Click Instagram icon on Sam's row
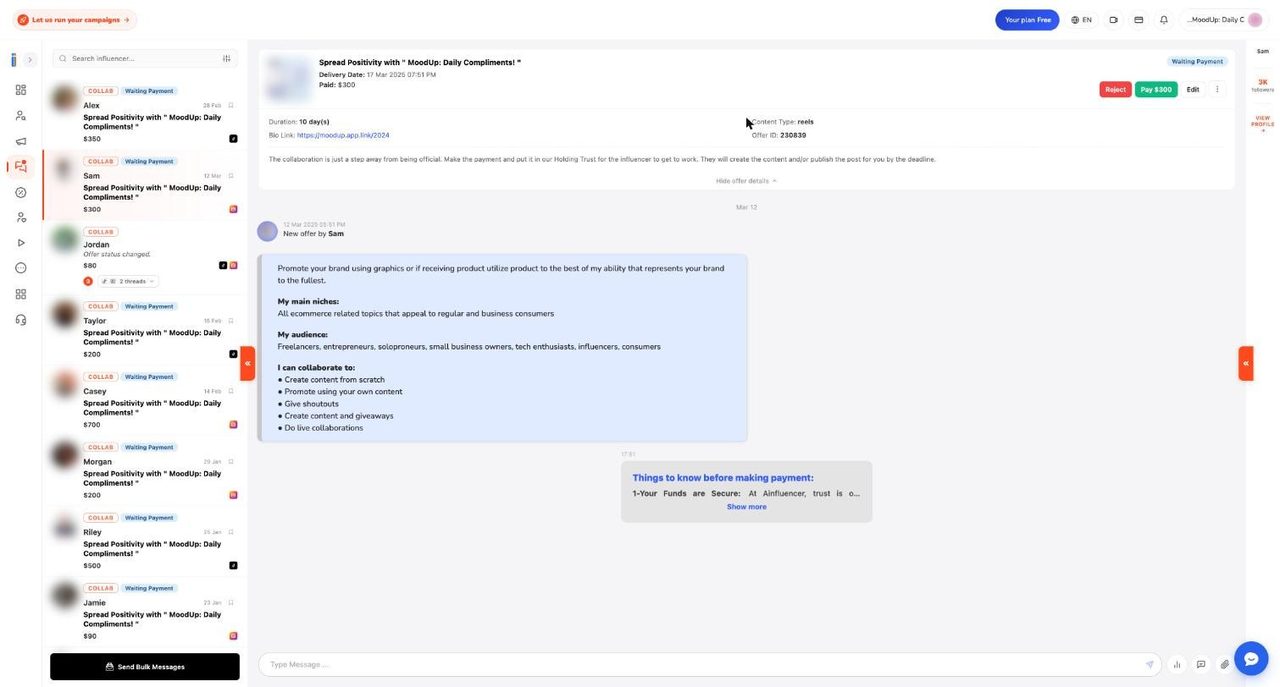1280x687 pixels. pos(233,209)
